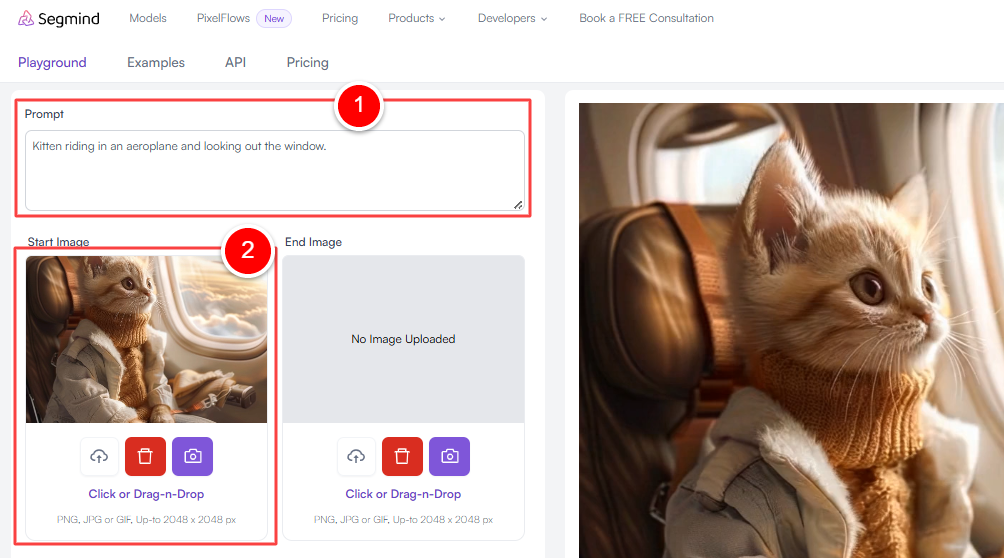
Task: Delete the End Image with trash button
Action: coord(402,456)
